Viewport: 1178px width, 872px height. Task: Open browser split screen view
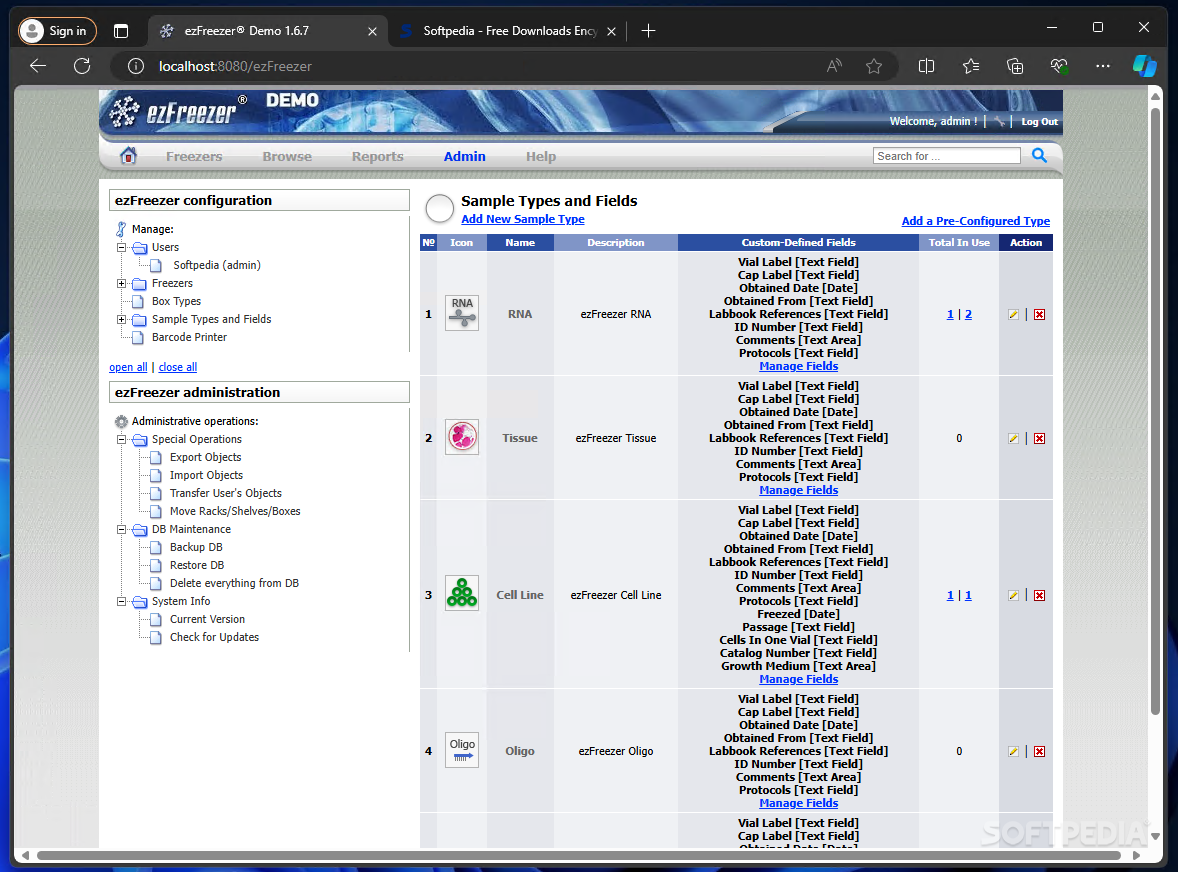click(x=926, y=66)
